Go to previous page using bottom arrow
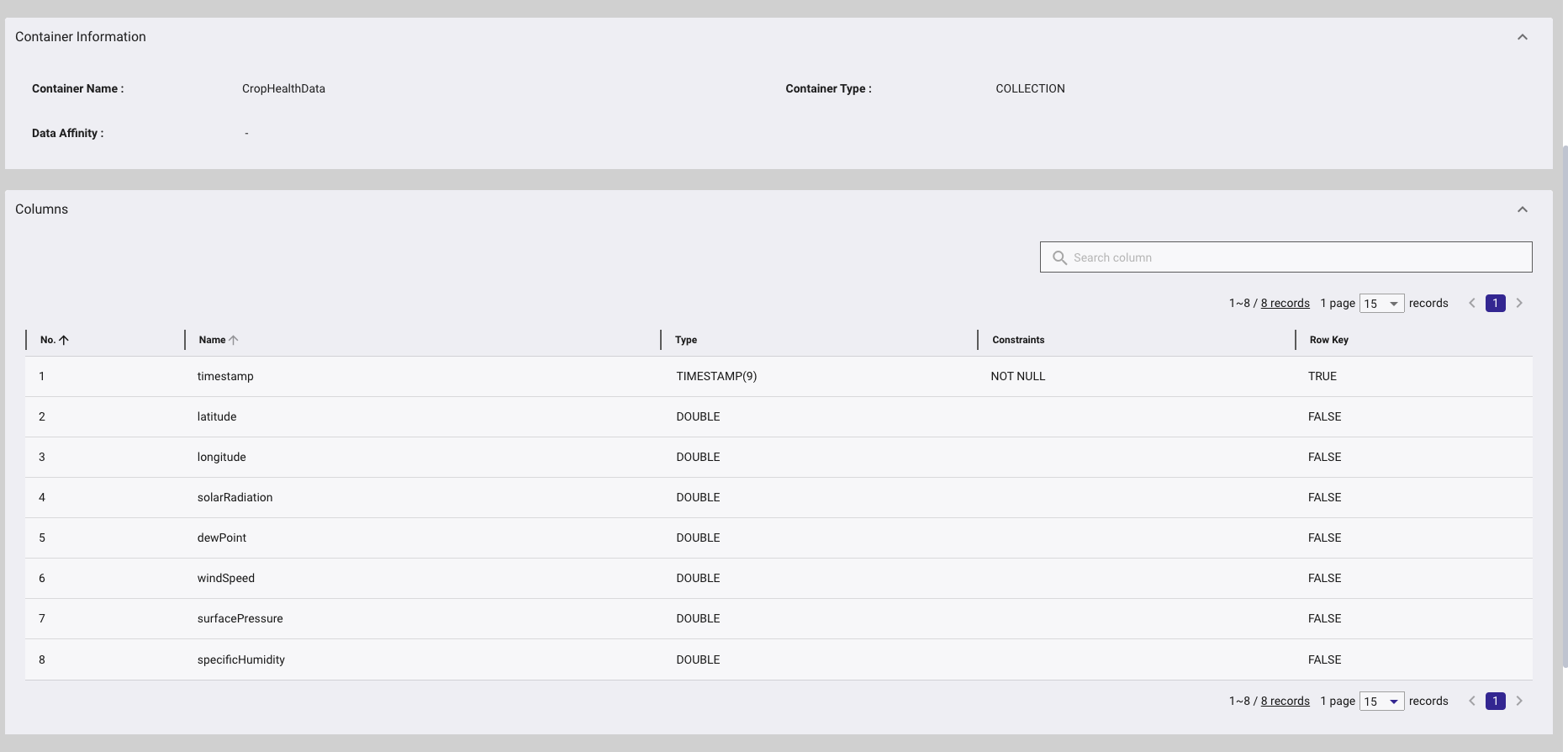 pos(1472,702)
